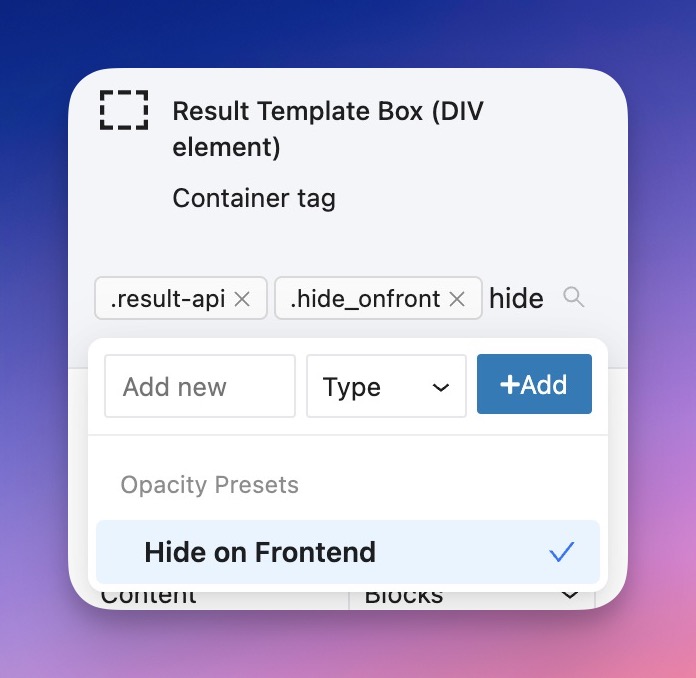
Task: Click the plus sign on Add button
Action: pyautogui.click(x=509, y=385)
